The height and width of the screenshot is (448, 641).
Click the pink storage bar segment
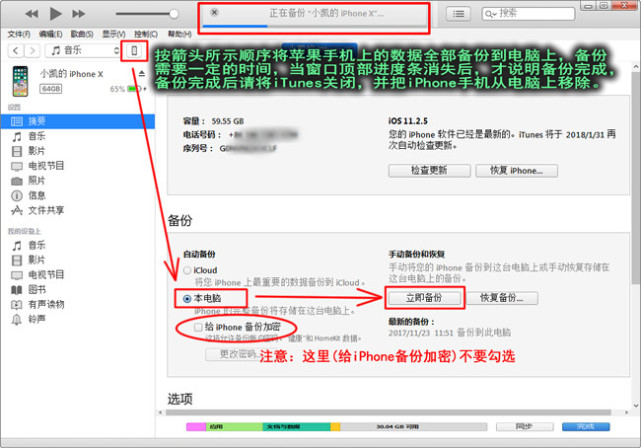pos(196,427)
